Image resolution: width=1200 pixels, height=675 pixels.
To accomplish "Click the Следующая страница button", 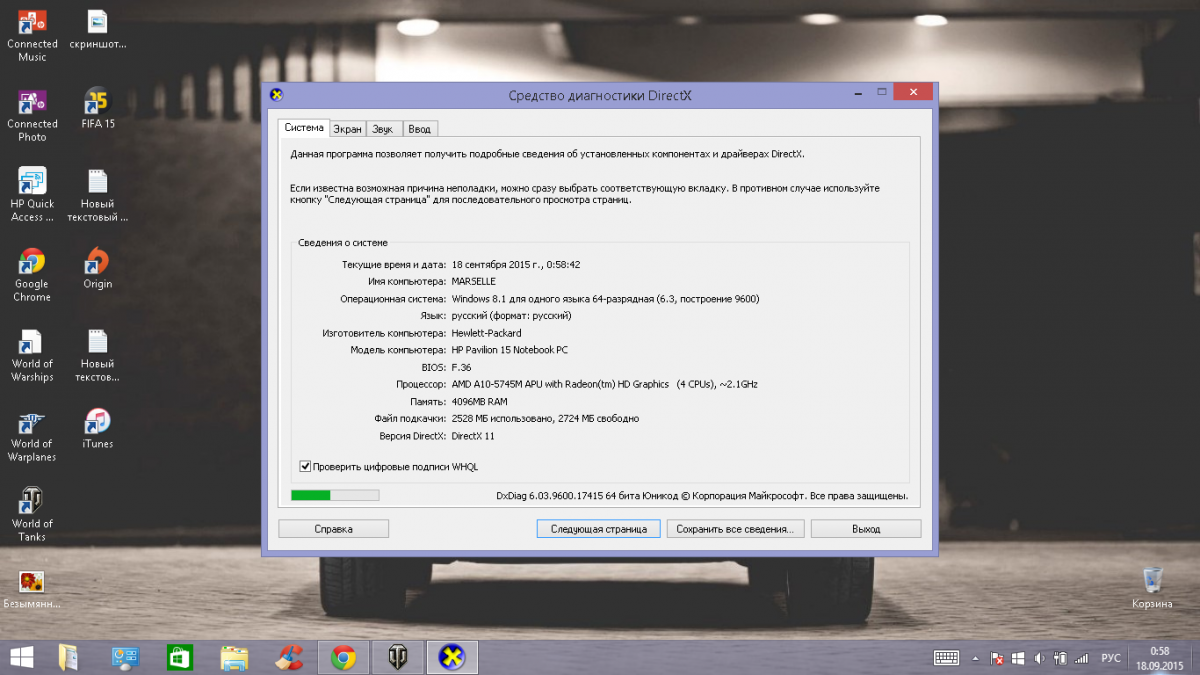I will point(598,528).
